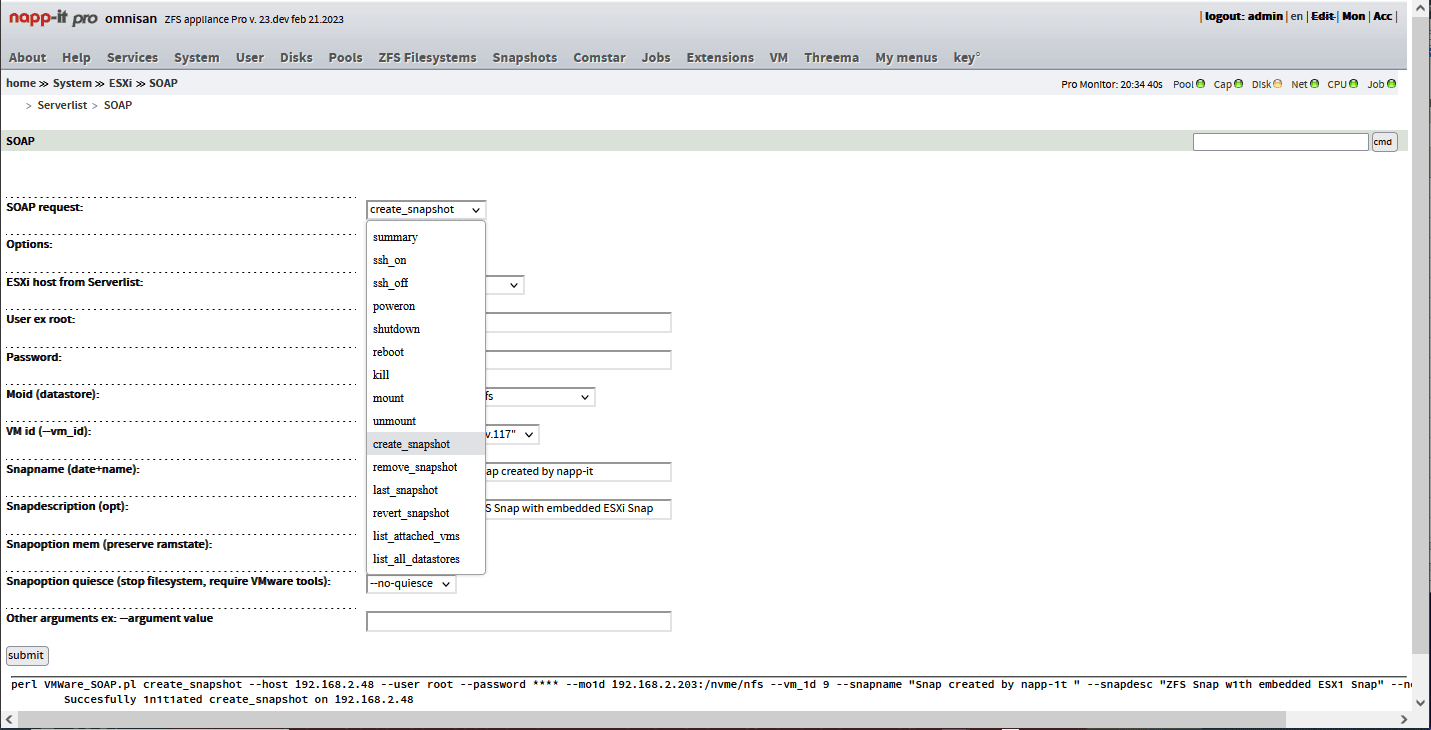Click the Pool status indicator light

coord(1201,84)
